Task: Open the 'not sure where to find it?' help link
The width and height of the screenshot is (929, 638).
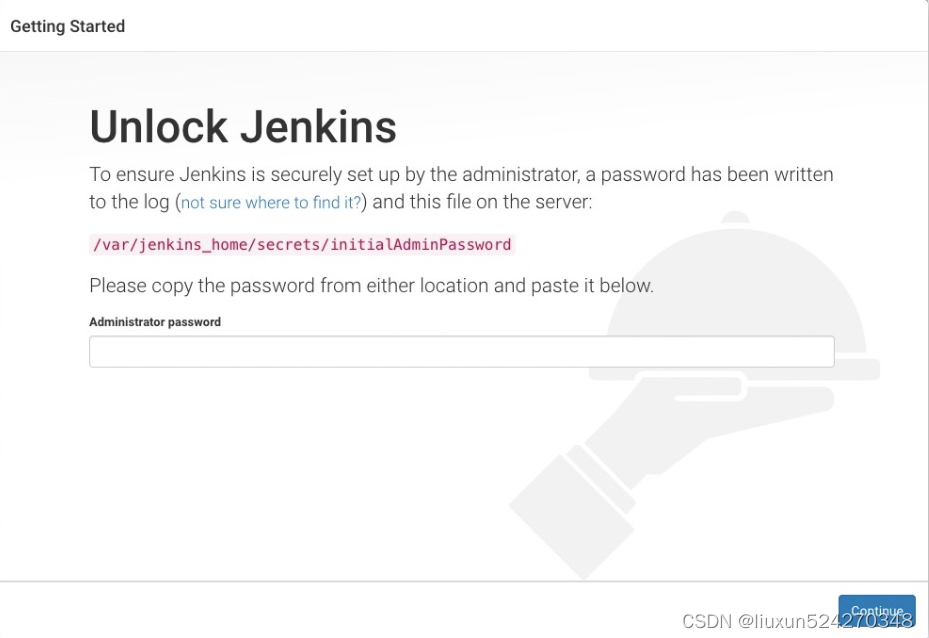Action: pyautogui.click(x=268, y=202)
